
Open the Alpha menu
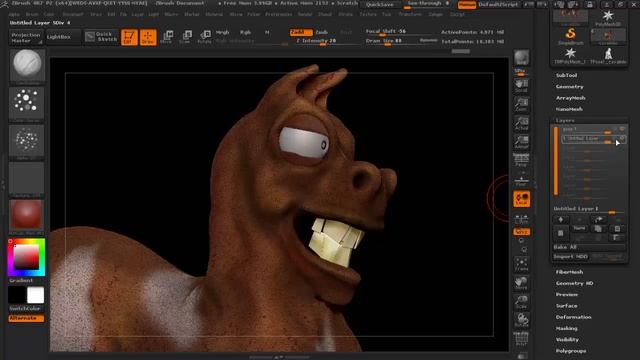pos(13,14)
